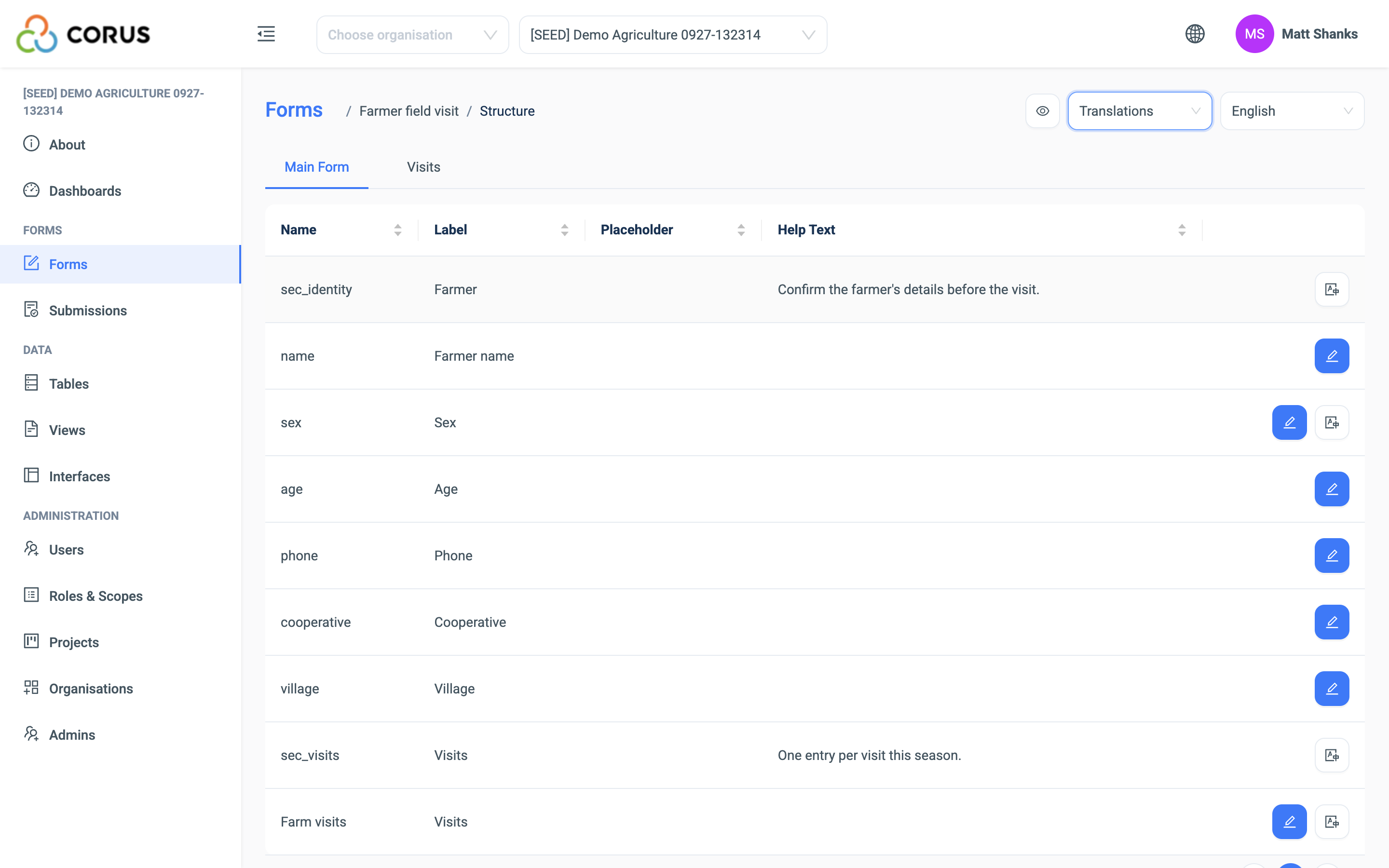Open Roles & Scopes page
Image resolution: width=1389 pixels, height=868 pixels.
point(121,596)
